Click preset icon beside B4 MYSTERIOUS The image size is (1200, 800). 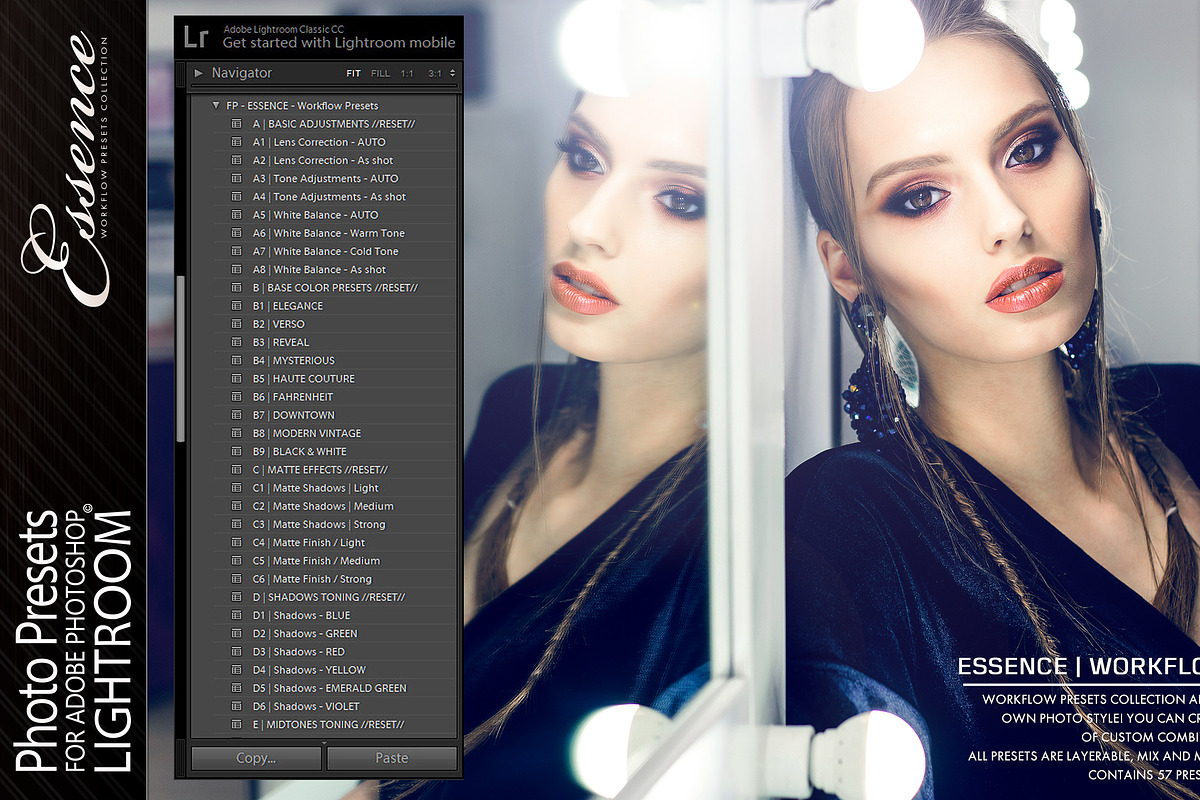tap(237, 360)
